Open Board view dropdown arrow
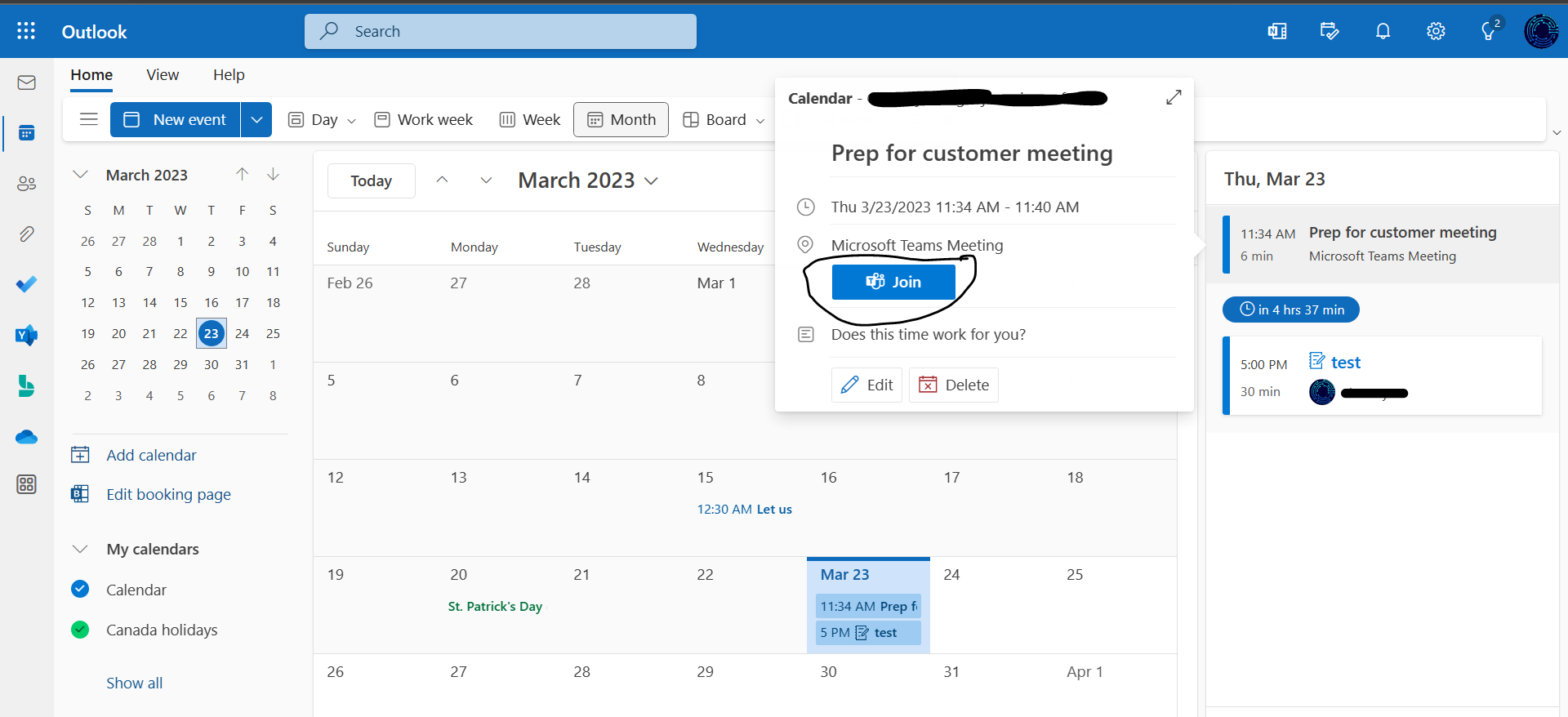 [760, 120]
